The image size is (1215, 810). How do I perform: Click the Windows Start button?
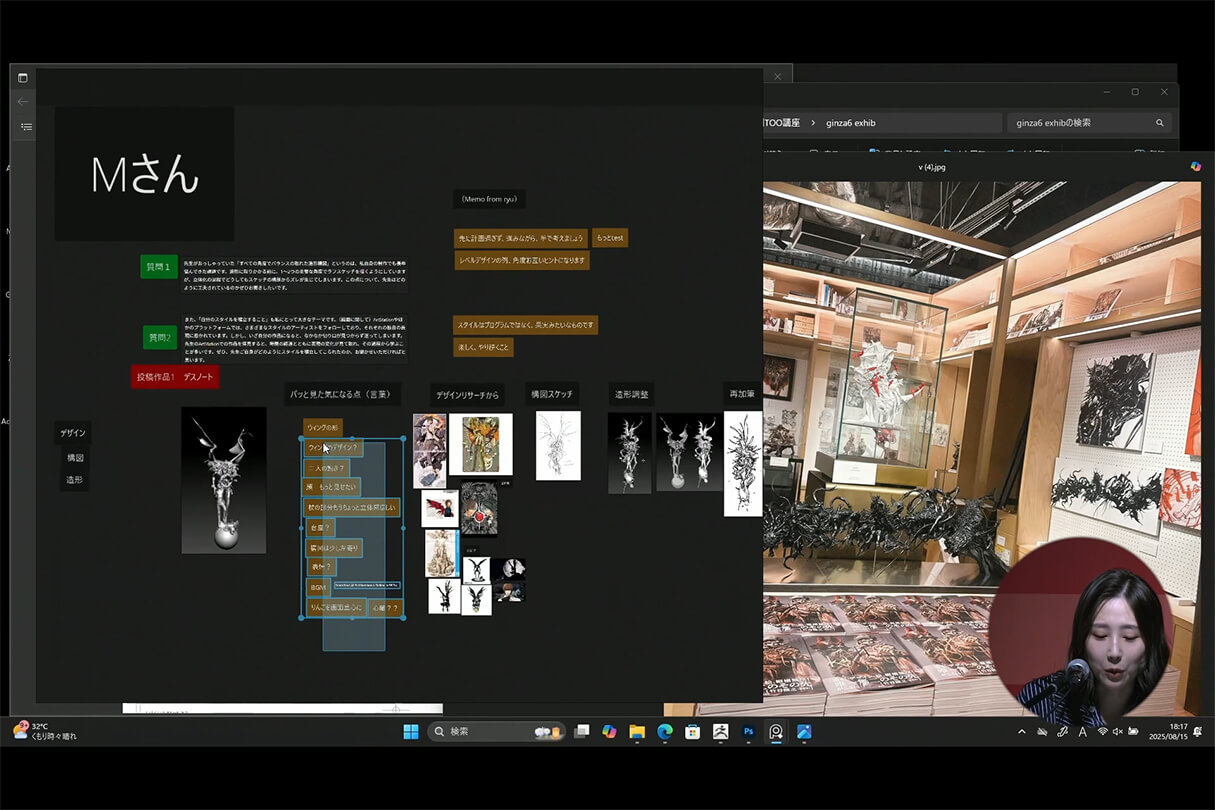(411, 732)
